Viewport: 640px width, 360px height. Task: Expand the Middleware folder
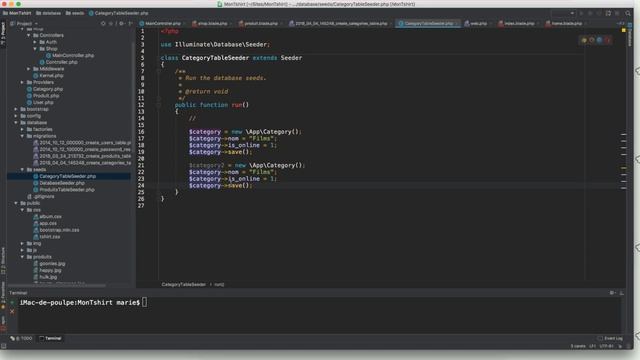pyautogui.click(x=29, y=69)
